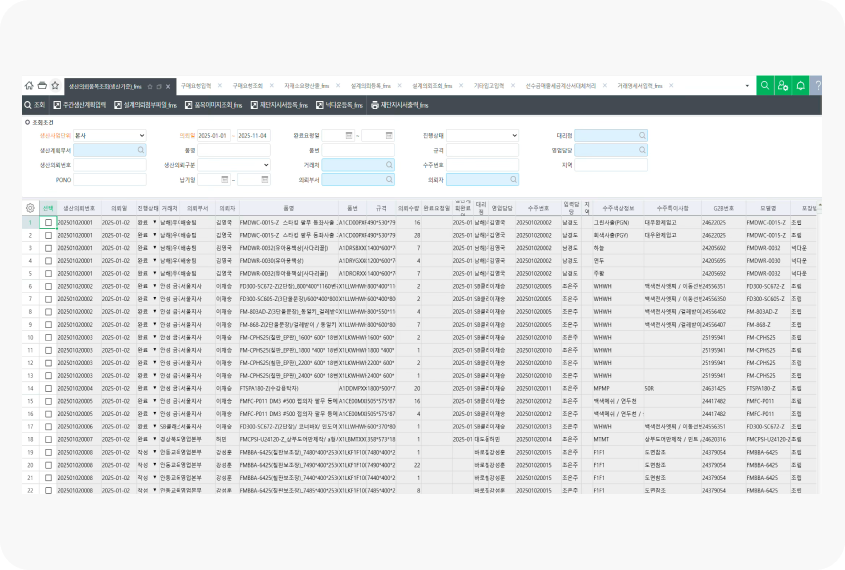Check the checkbox in grid row 1
The height and width of the screenshot is (570, 845).
click(48, 221)
